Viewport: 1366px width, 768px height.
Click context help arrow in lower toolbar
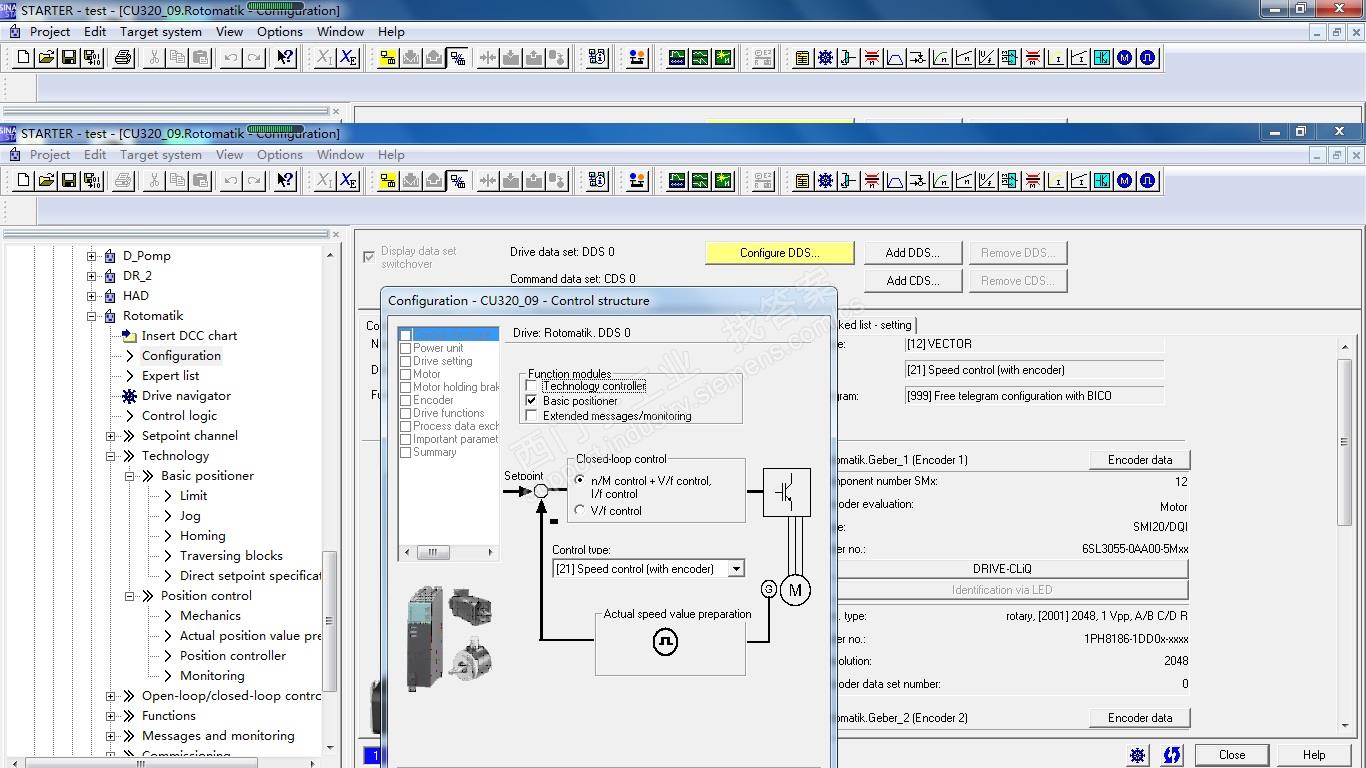pos(285,181)
